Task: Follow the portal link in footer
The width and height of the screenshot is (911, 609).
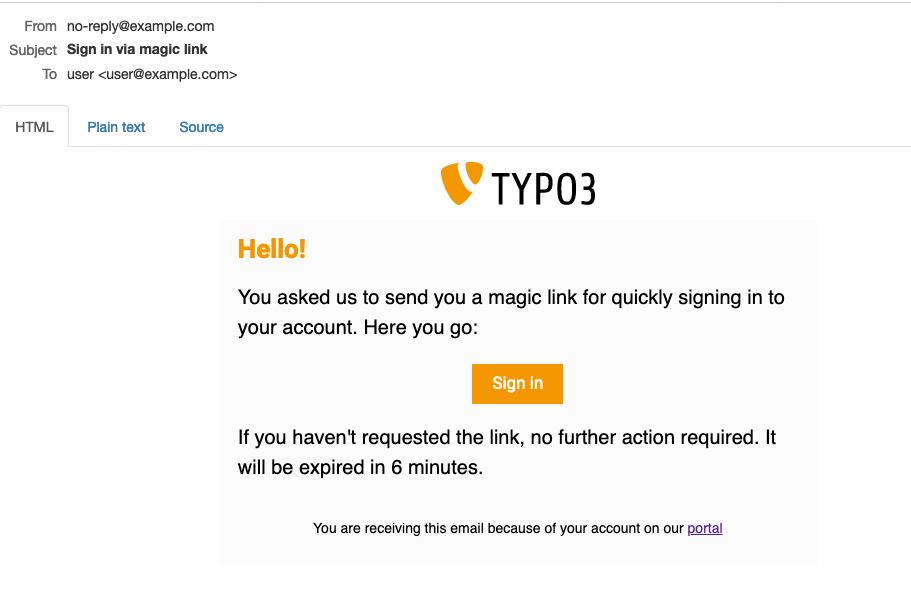Action: pos(705,528)
